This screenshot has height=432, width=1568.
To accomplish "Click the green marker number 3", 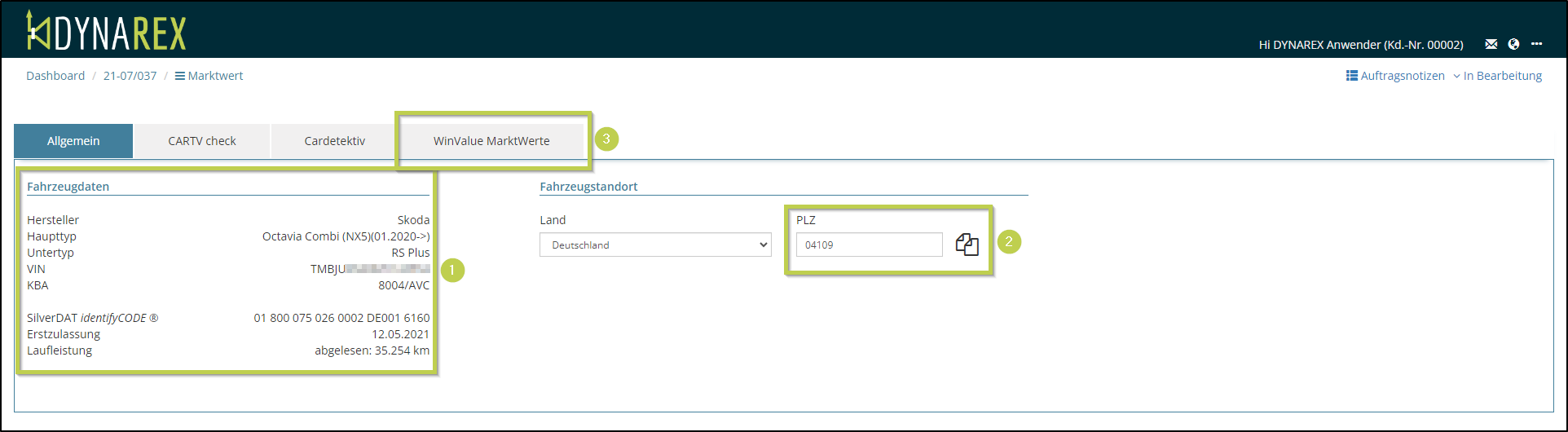I will coord(606,139).
